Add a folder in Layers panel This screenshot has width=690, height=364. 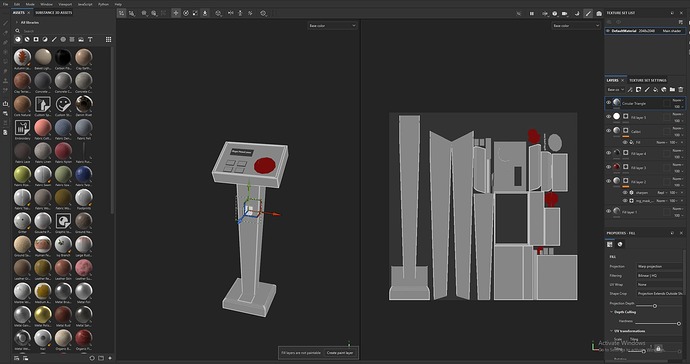[672, 90]
